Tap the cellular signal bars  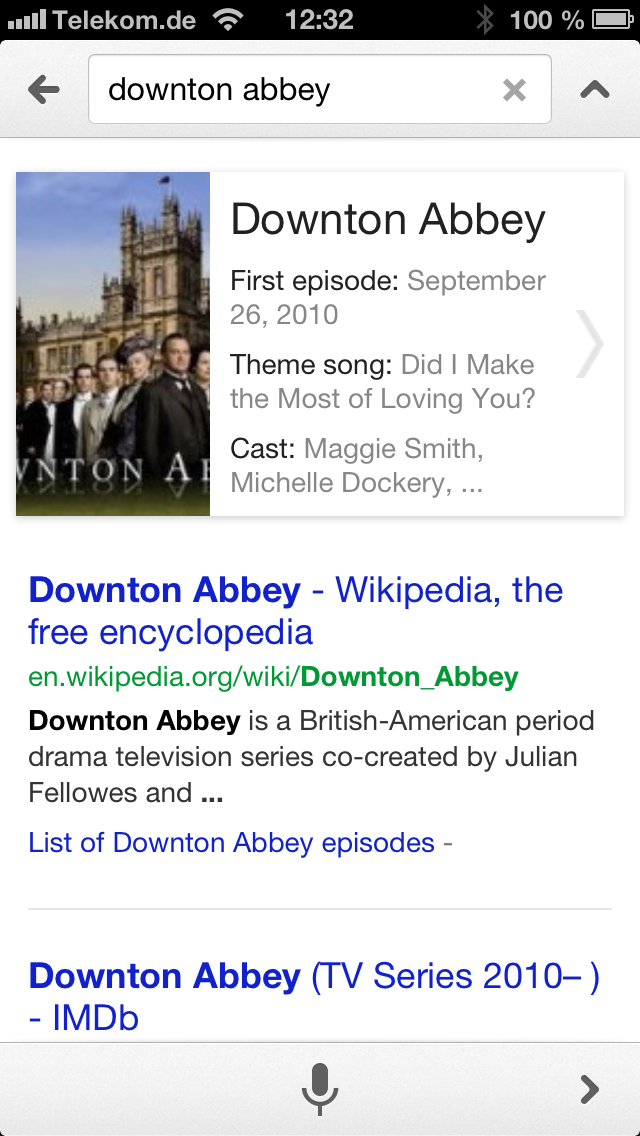(x=26, y=19)
